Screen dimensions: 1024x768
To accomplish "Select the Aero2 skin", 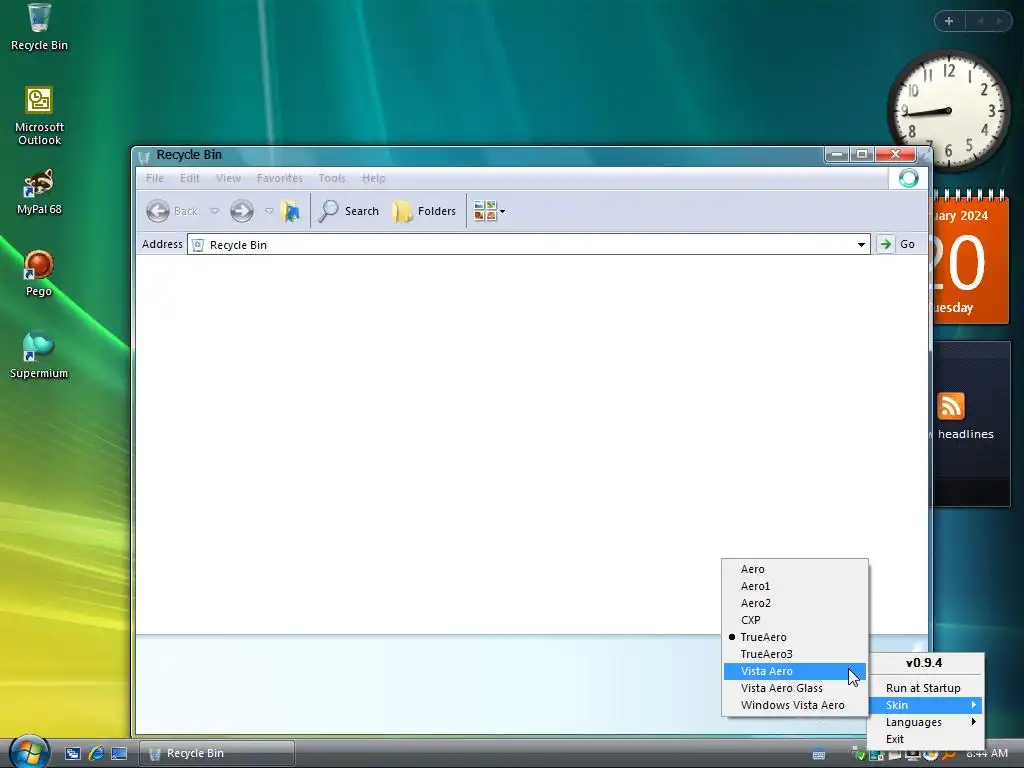I will (x=795, y=603).
